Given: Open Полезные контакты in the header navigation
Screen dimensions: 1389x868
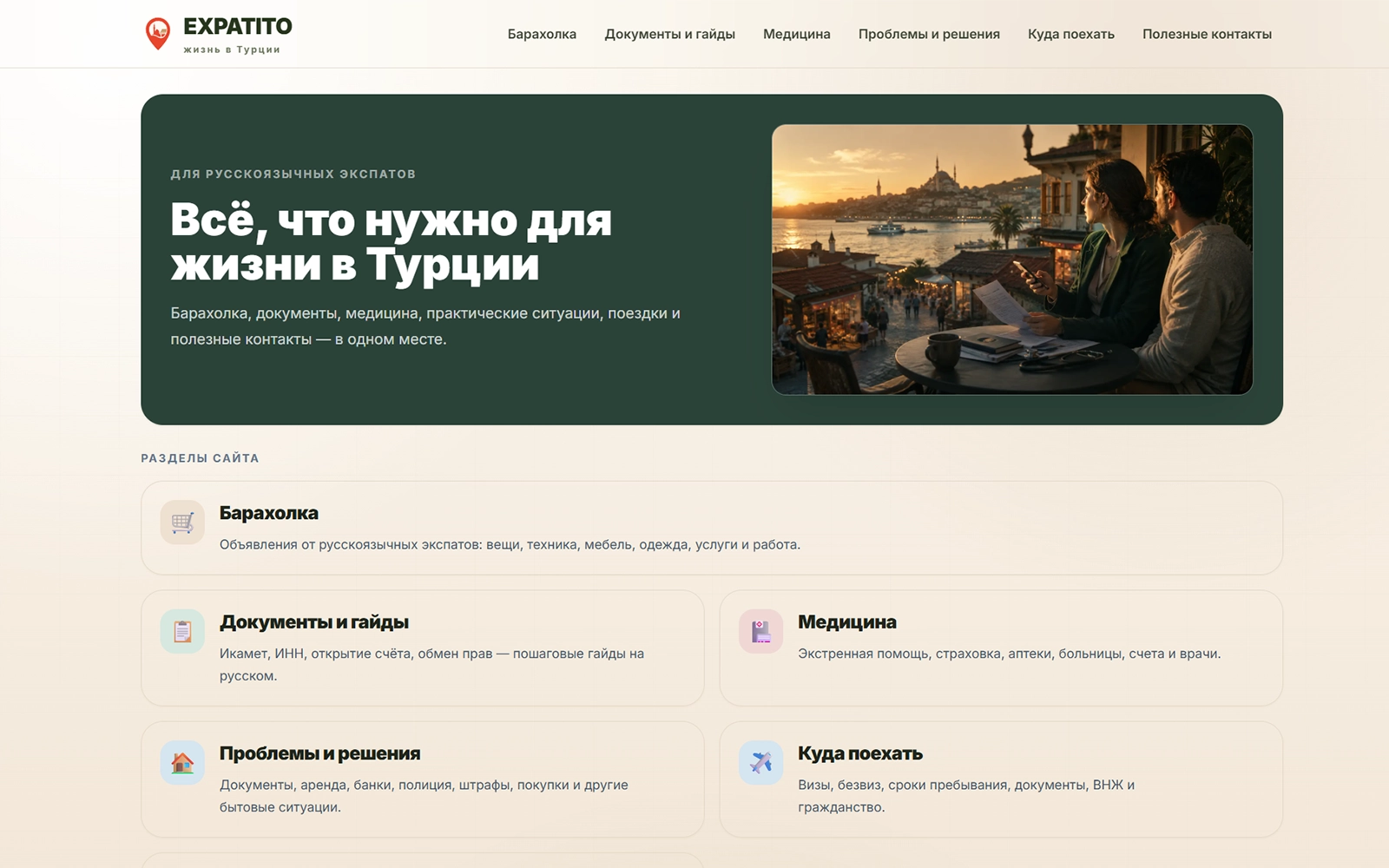Looking at the screenshot, I should click(1207, 34).
